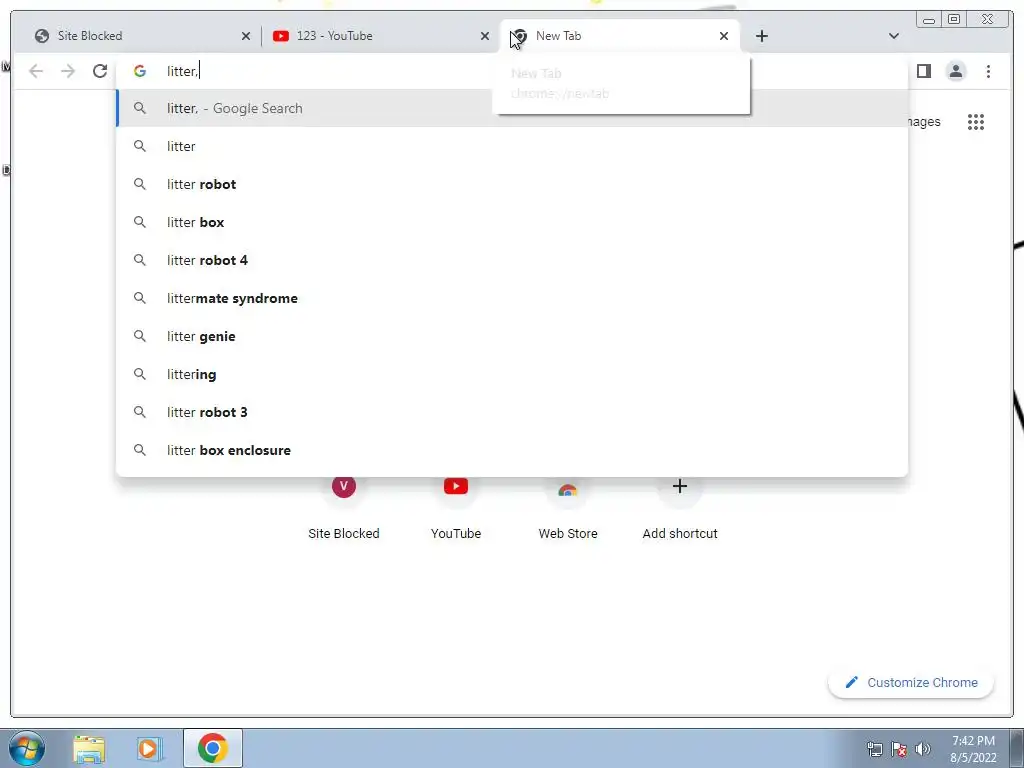Open the Google apps grid

coord(976,121)
